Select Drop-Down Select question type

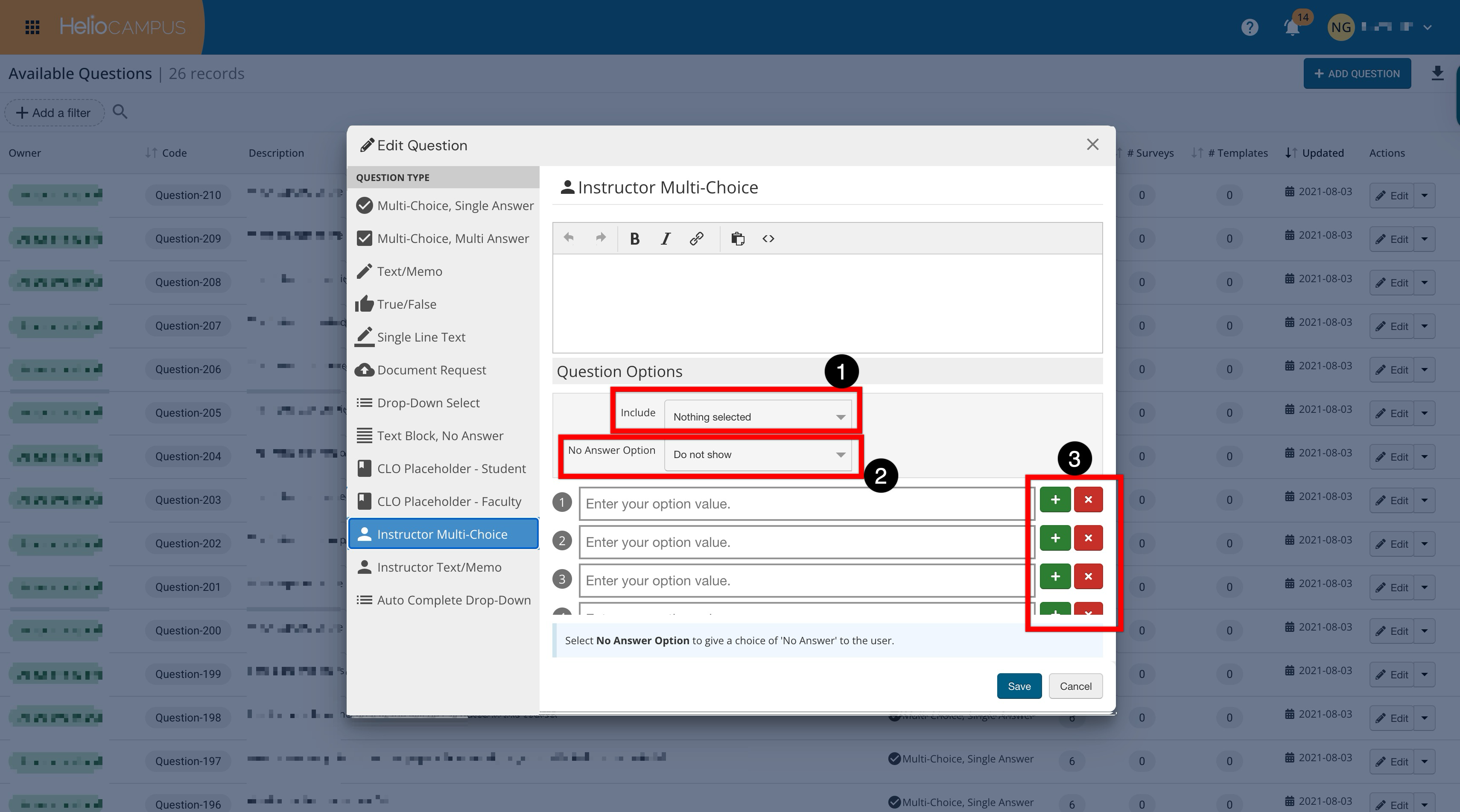pyautogui.click(x=428, y=403)
